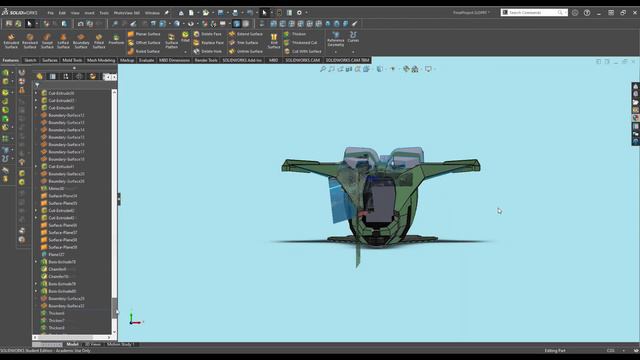This screenshot has width=640, height=360.
Task: Choose the Replace Face command
Action: 209,42
